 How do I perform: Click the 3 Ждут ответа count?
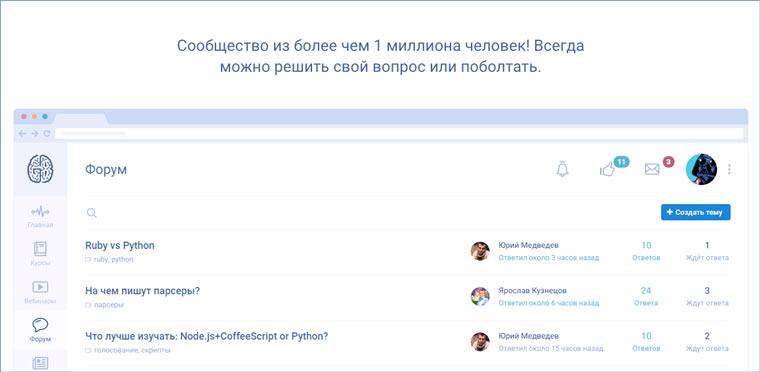click(707, 296)
